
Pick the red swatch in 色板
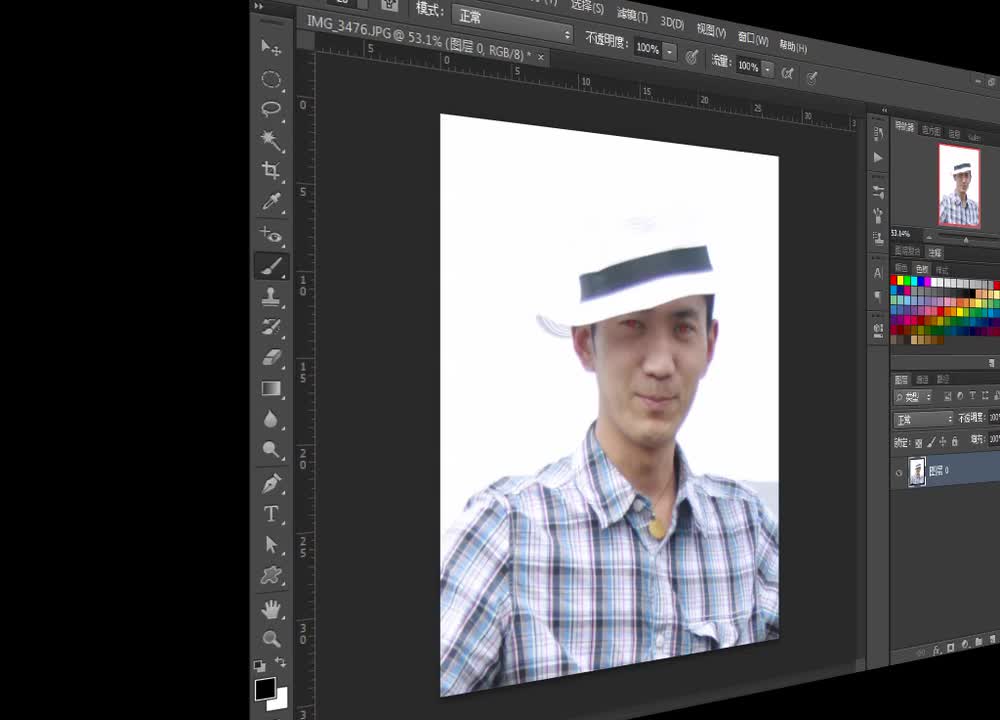pyautogui.click(x=894, y=280)
